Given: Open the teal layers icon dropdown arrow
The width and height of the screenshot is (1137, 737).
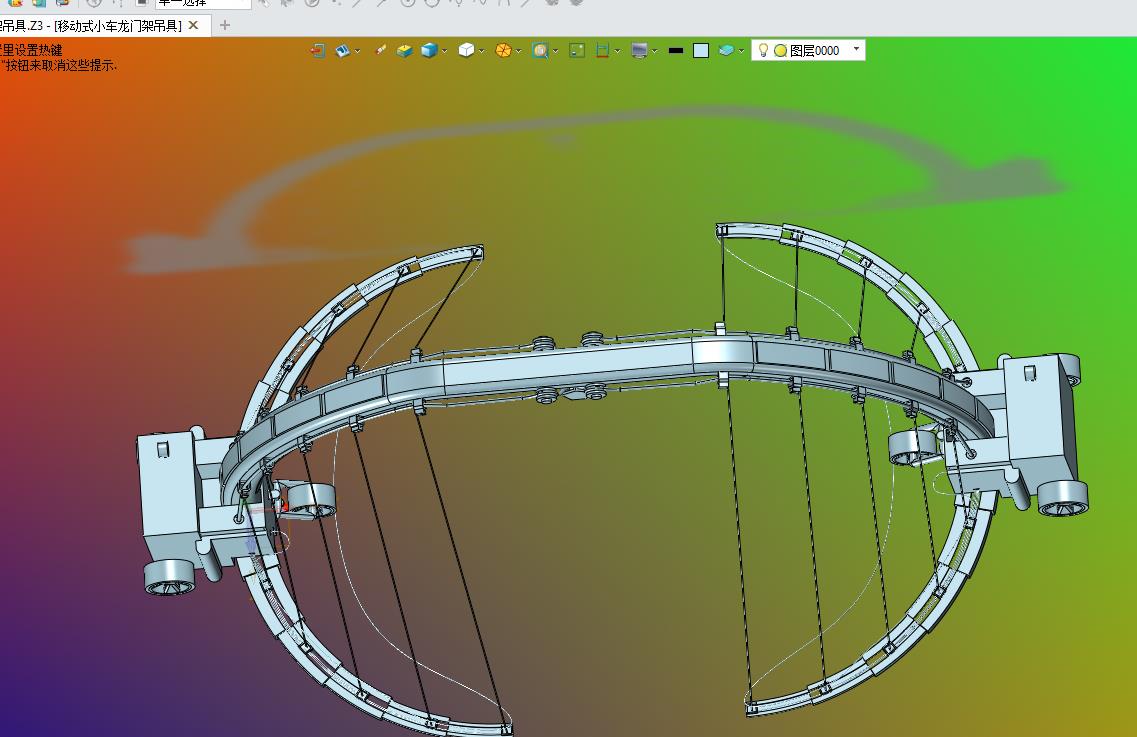Looking at the screenshot, I should pyautogui.click(x=741, y=51).
